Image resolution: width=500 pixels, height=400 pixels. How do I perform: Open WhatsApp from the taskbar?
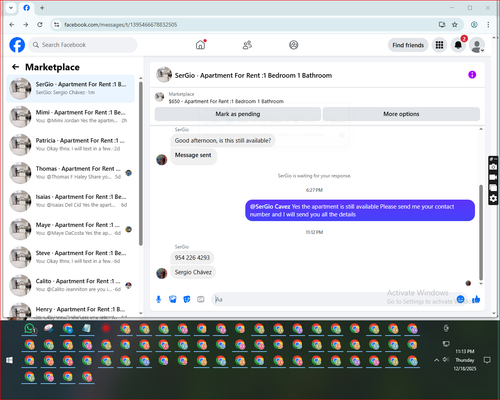[30, 329]
